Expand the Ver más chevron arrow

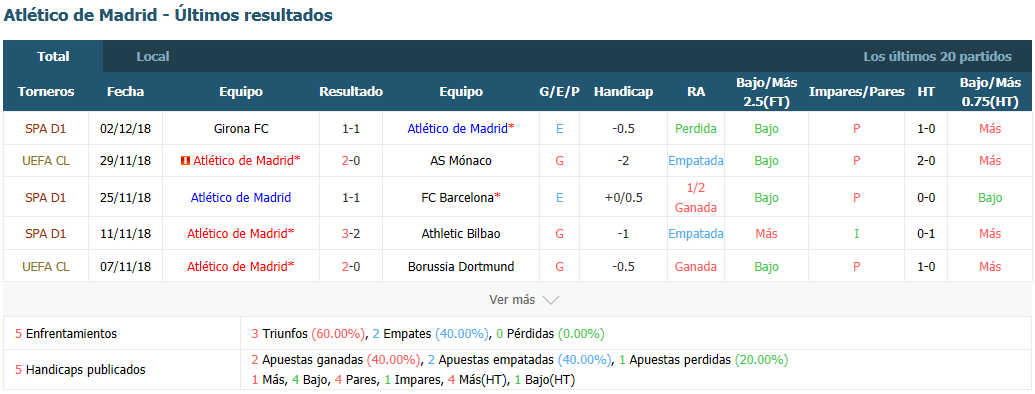pyautogui.click(x=551, y=300)
